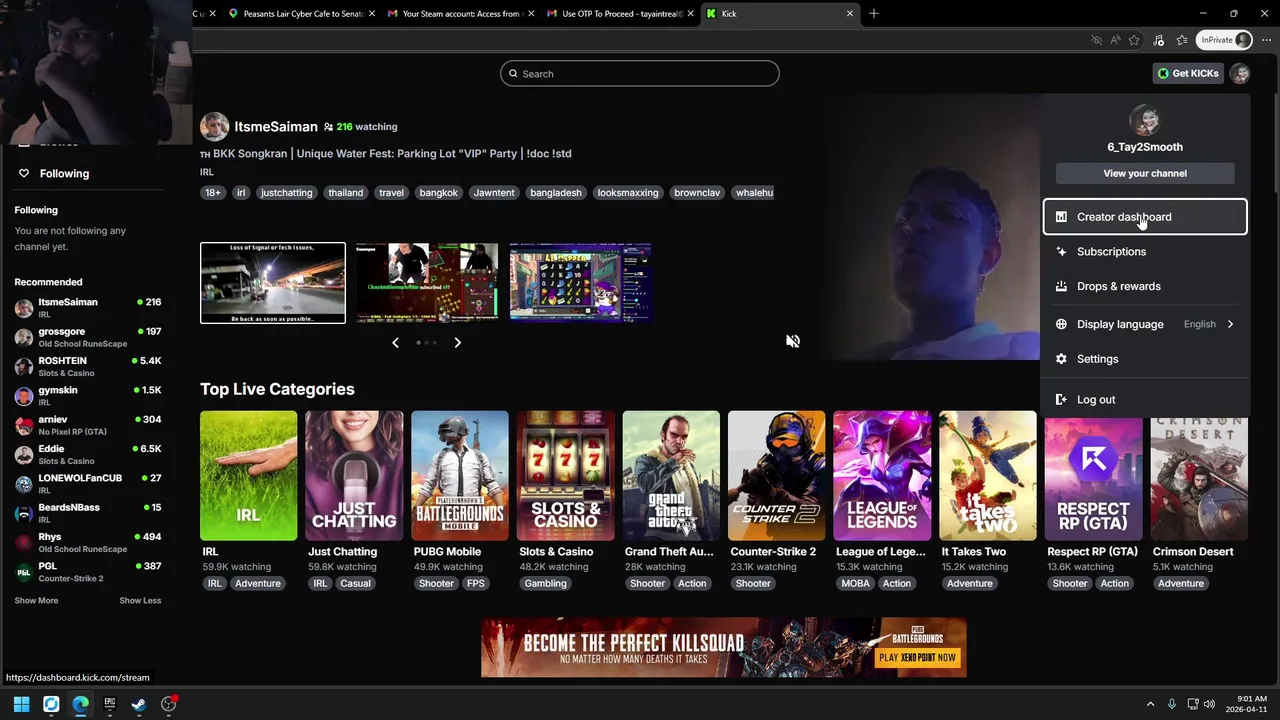1280x720 pixels.
Task: Select the middle carousel stream thumbnail
Action: point(427,283)
